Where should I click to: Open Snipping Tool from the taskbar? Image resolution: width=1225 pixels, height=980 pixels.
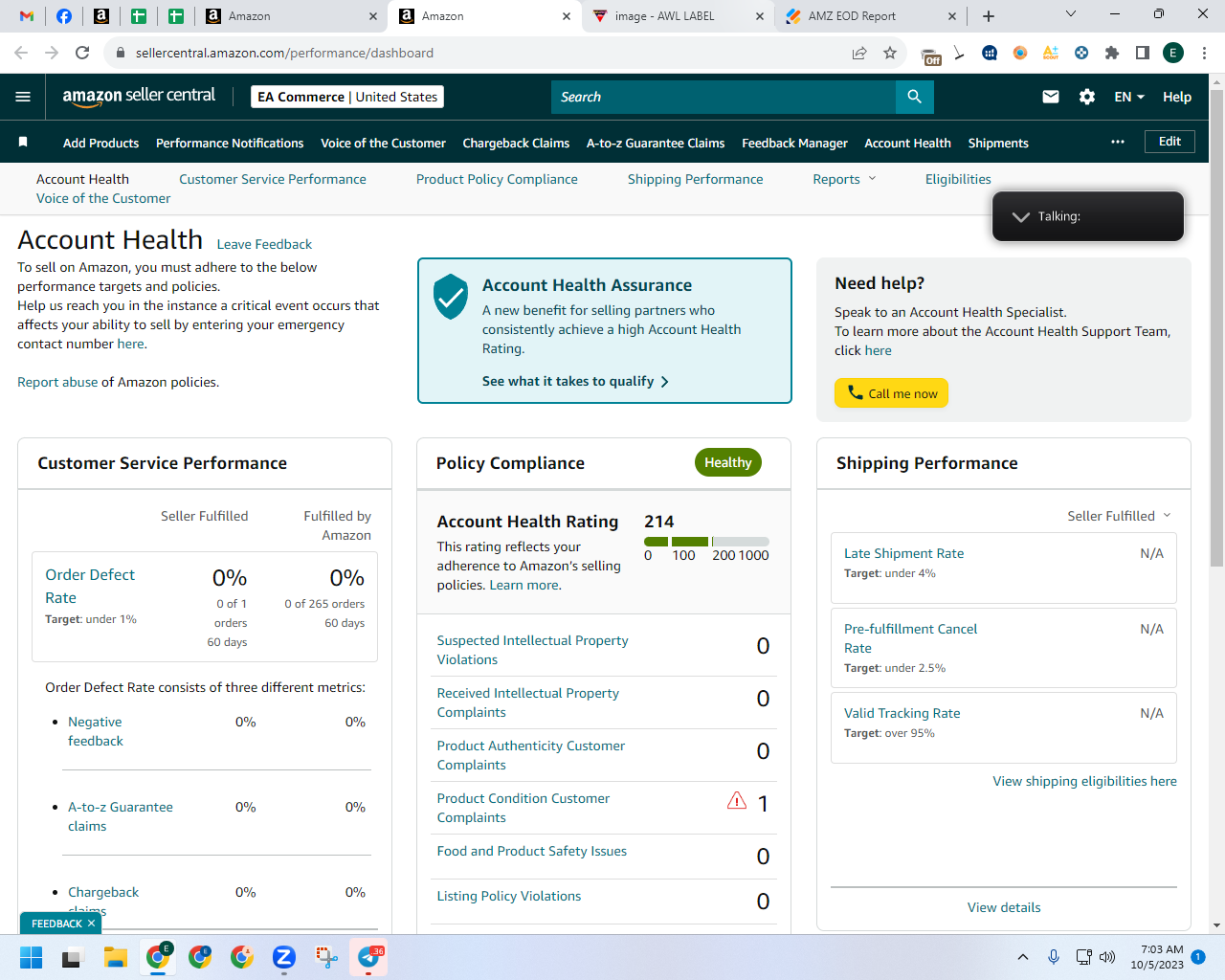click(326, 957)
